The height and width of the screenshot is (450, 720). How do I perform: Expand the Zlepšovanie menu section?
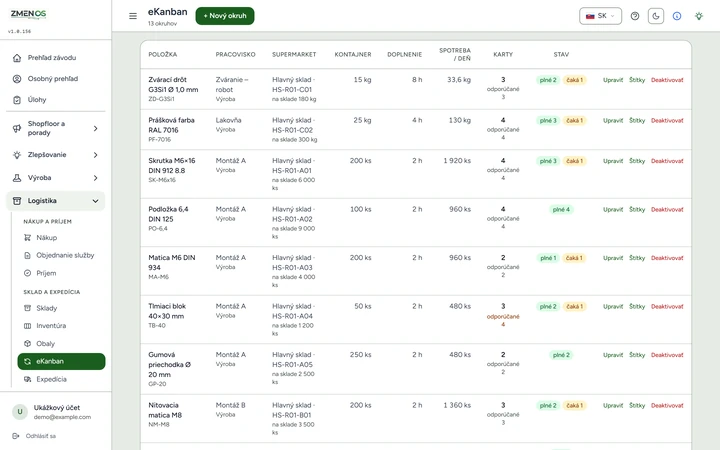click(x=55, y=155)
